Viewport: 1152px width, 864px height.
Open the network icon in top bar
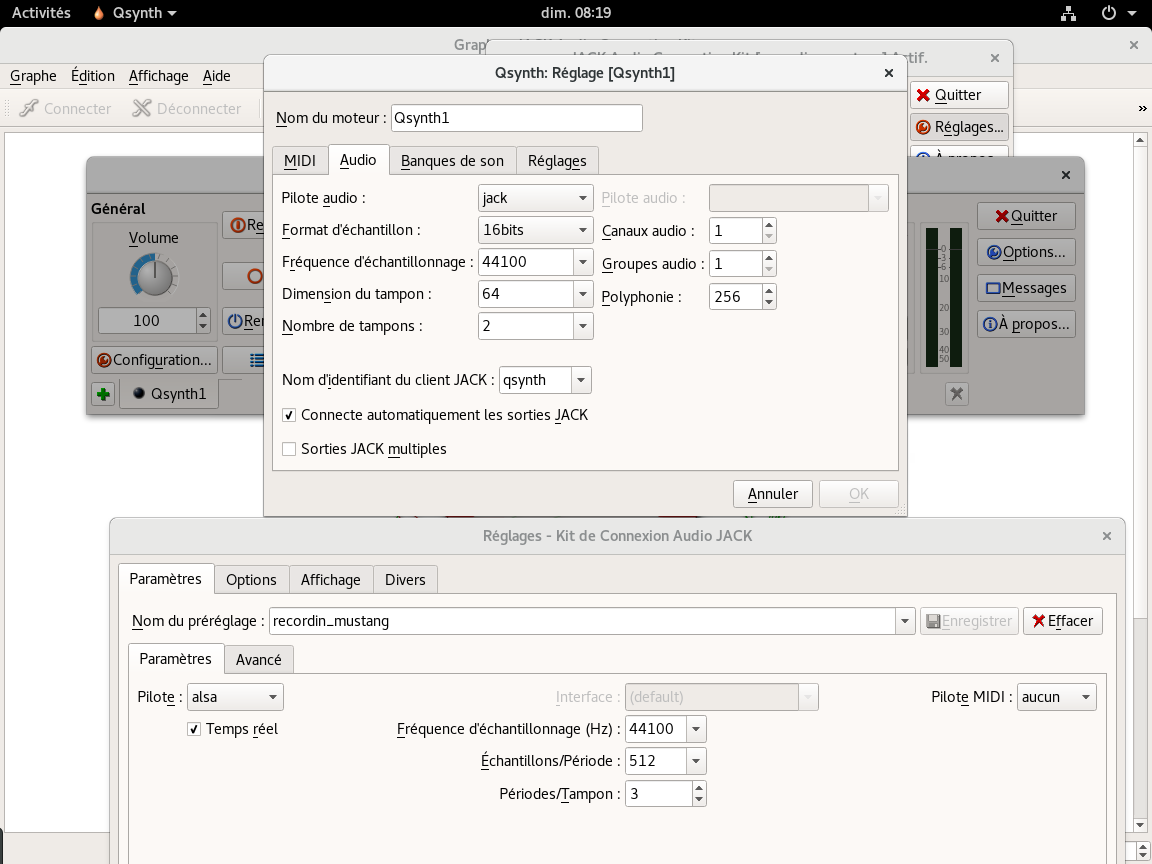1069,13
